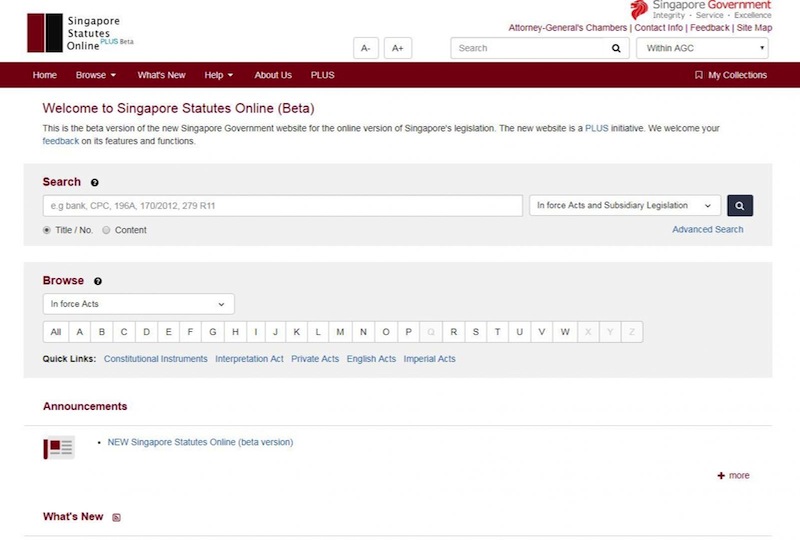Browse acts starting with M

coord(340,332)
